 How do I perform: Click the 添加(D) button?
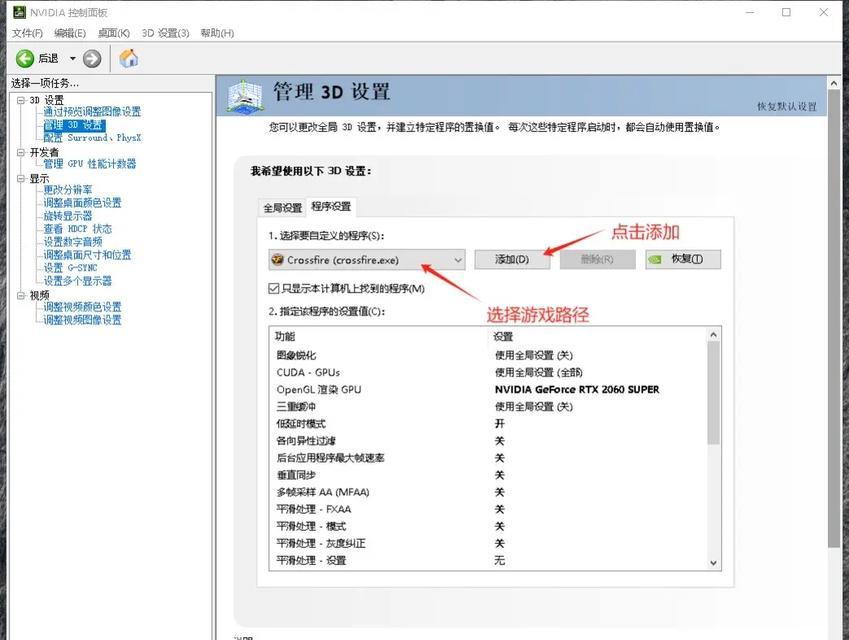click(512, 259)
